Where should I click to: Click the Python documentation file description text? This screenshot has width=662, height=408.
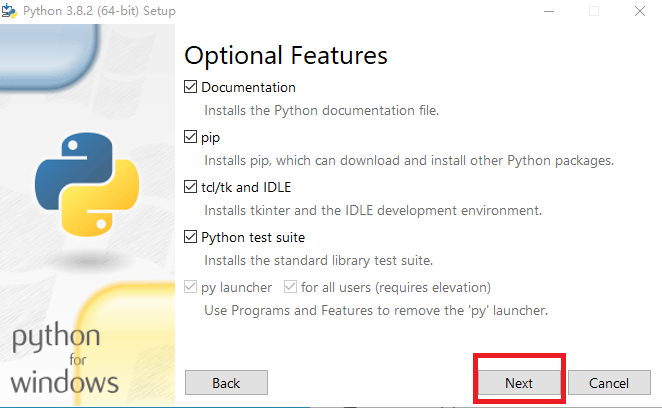[x=321, y=110]
